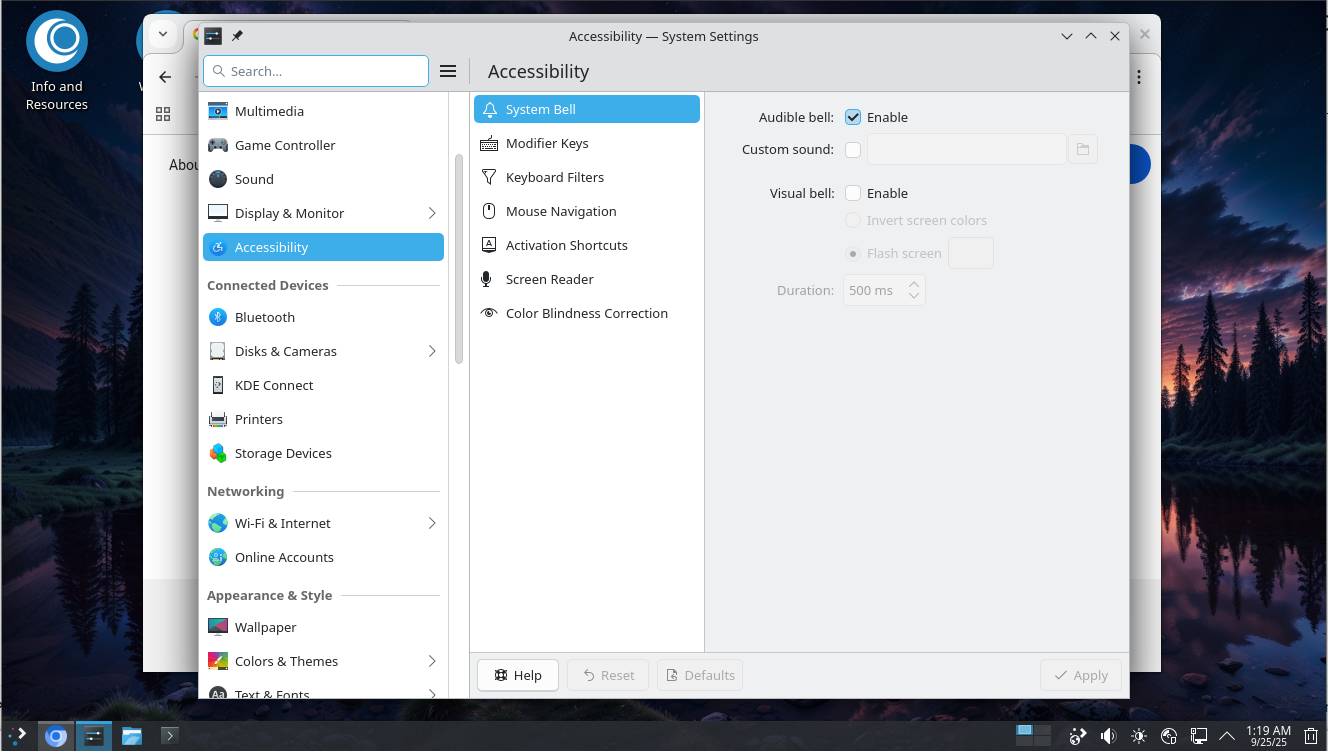Click the Bluetooth icon in sidebar

tap(218, 317)
